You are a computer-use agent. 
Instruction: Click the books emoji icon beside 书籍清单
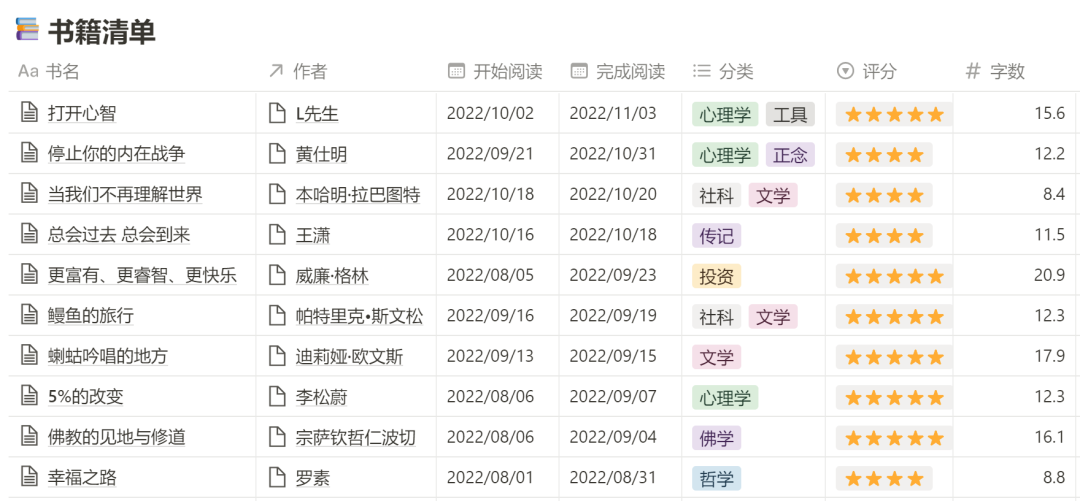[27, 29]
